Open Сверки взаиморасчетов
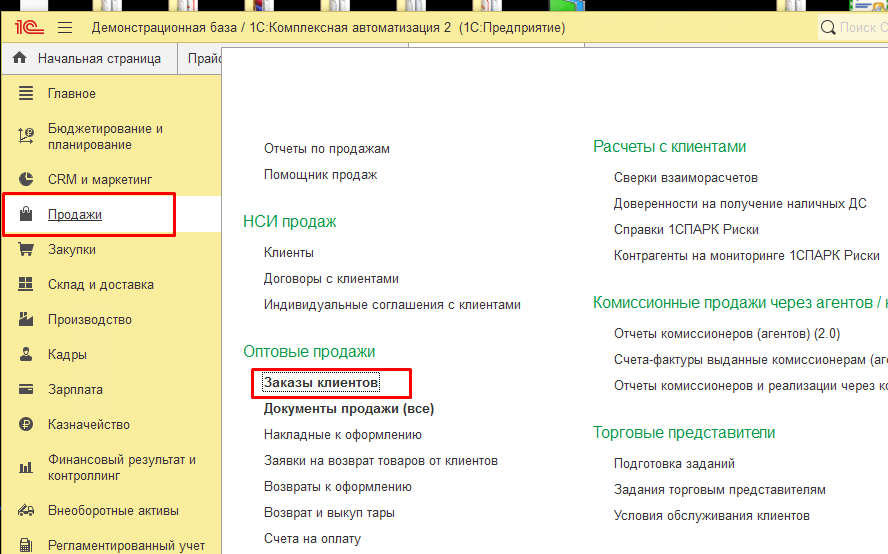The width and height of the screenshot is (888, 554). tap(685, 178)
